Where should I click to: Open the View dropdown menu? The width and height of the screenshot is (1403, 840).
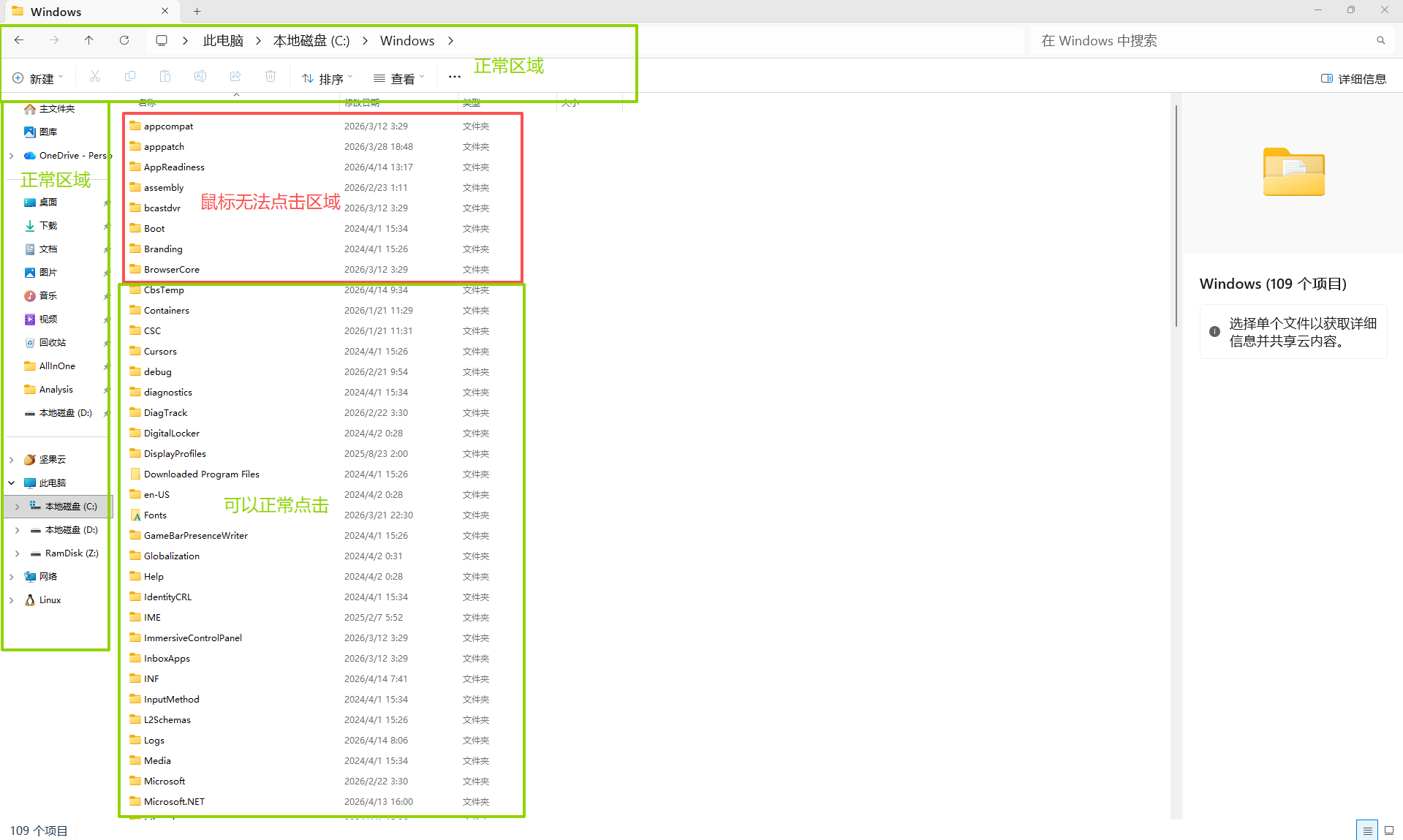(398, 78)
